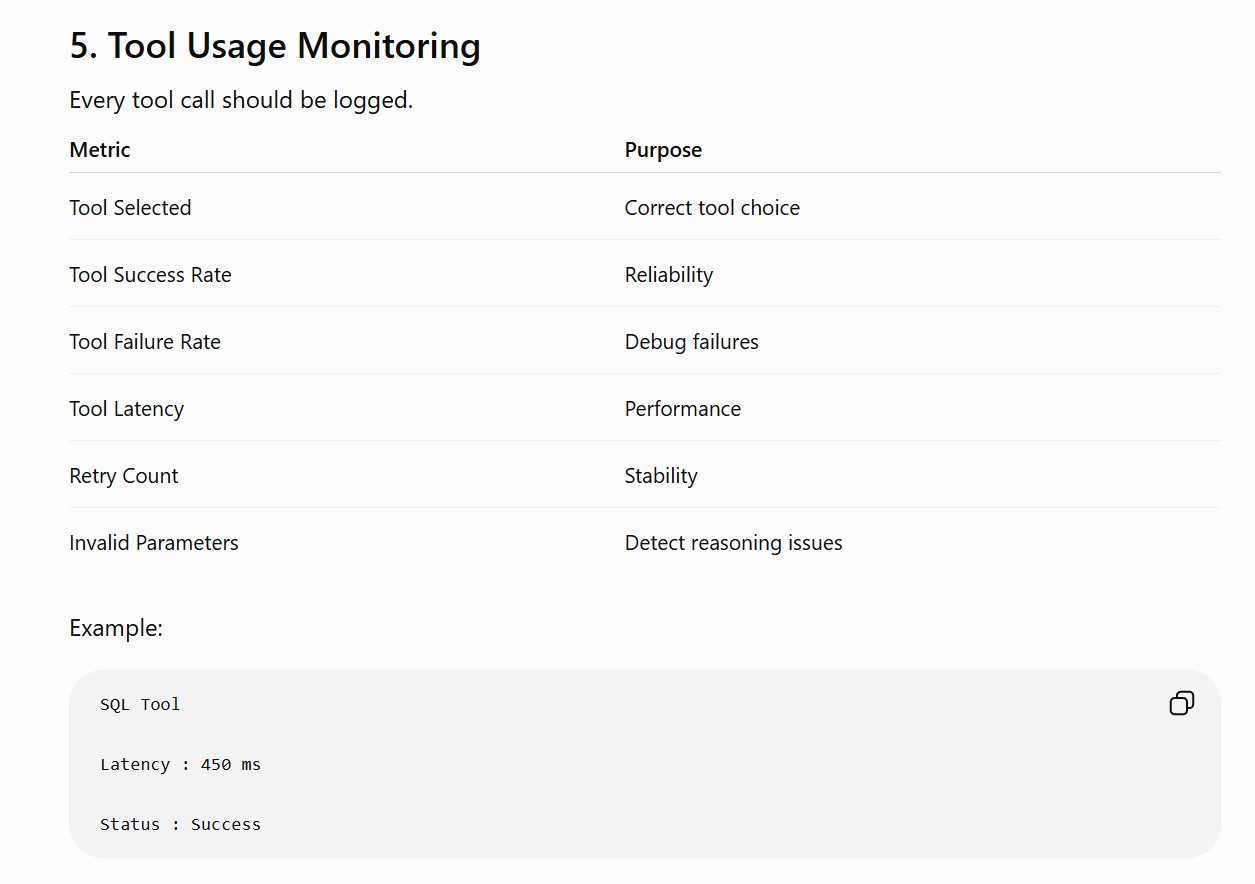
Task: Click the 'Tool Selected' cell
Action: pos(130,208)
